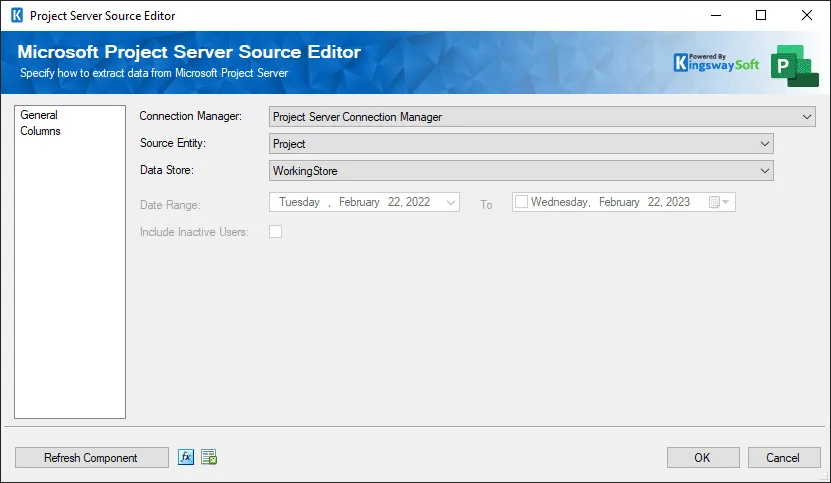Minimize the Project Server Source Editor window
This screenshot has height=483, width=831.
click(x=714, y=16)
